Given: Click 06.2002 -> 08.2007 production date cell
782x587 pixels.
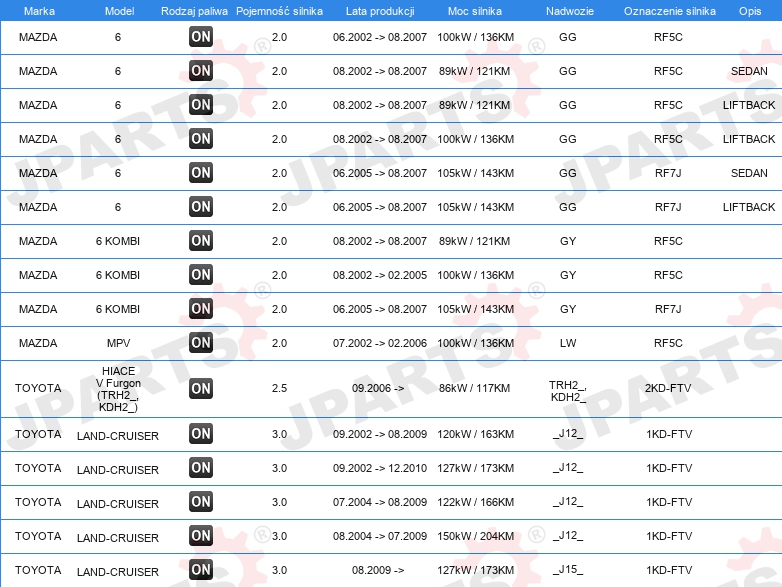Looking at the screenshot, I should point(380,37).
